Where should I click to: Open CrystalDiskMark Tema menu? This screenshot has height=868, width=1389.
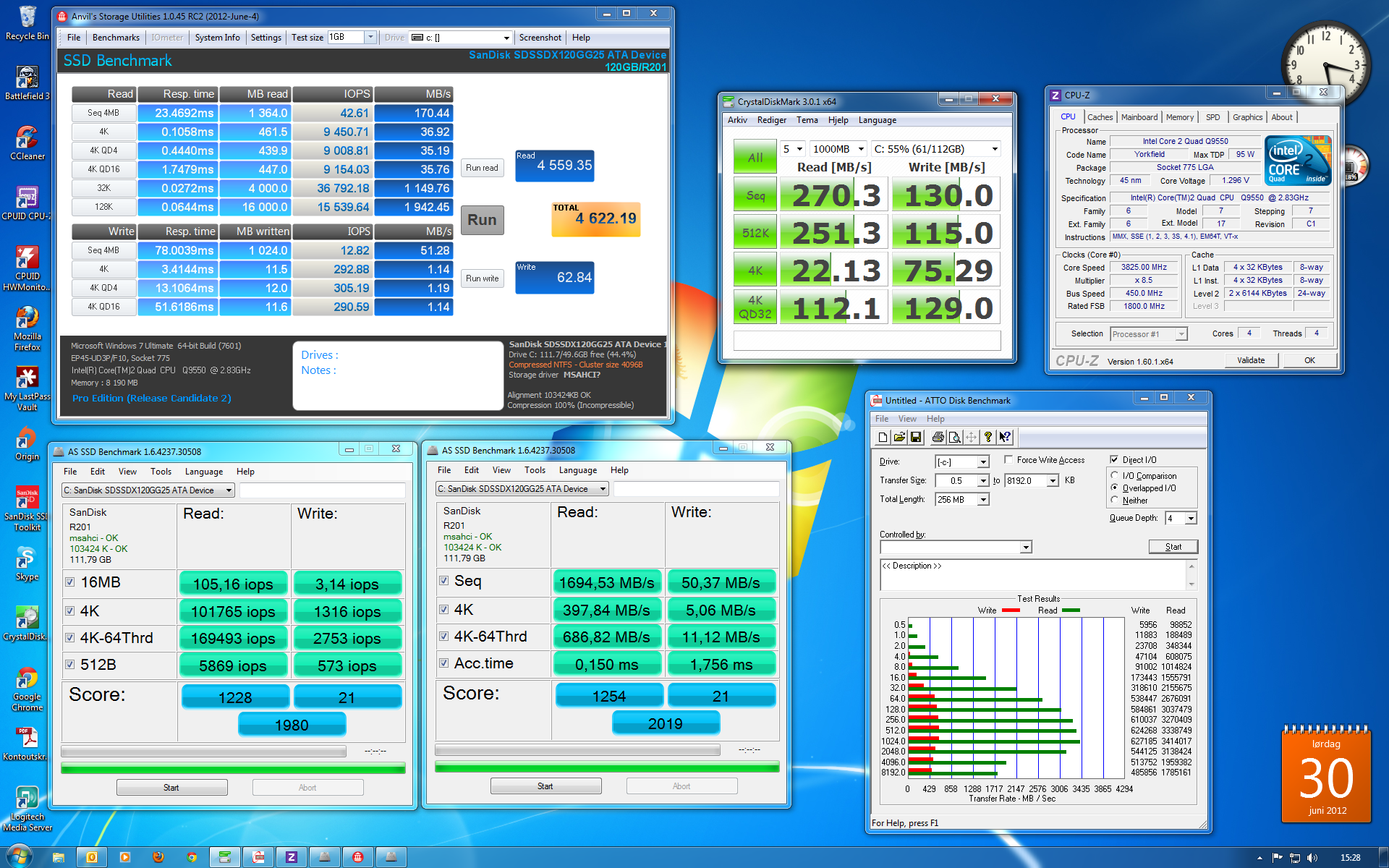pos(807,120)
